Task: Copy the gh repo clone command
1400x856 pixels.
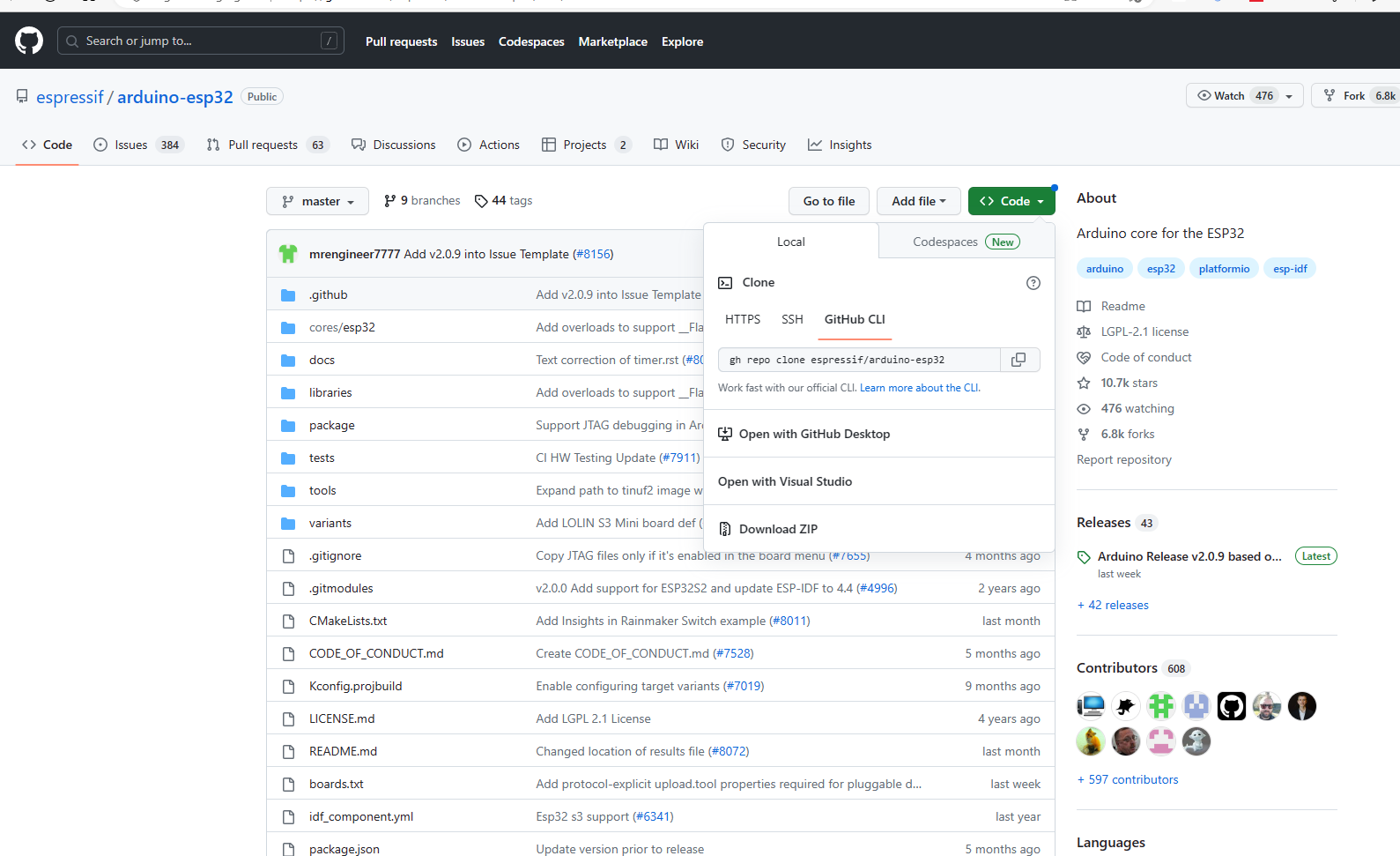Action: tap(1019, 360)
